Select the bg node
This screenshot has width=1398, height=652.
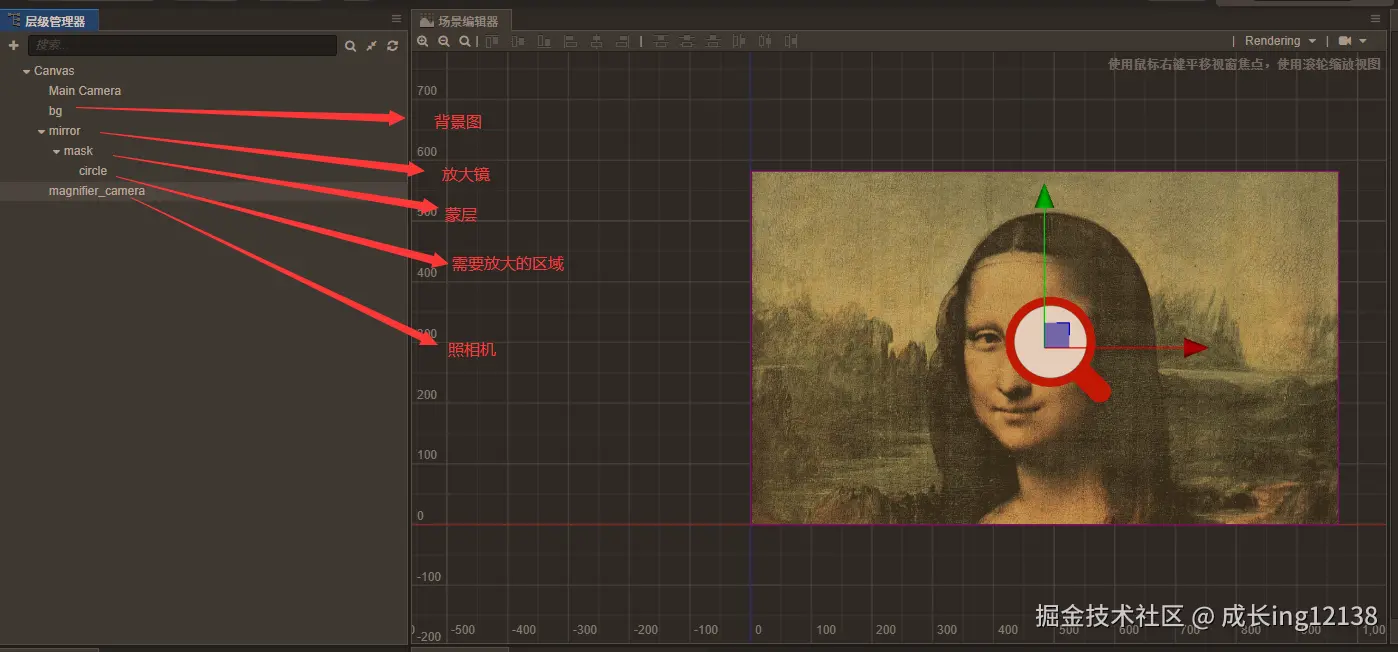[x=55, y=111]
